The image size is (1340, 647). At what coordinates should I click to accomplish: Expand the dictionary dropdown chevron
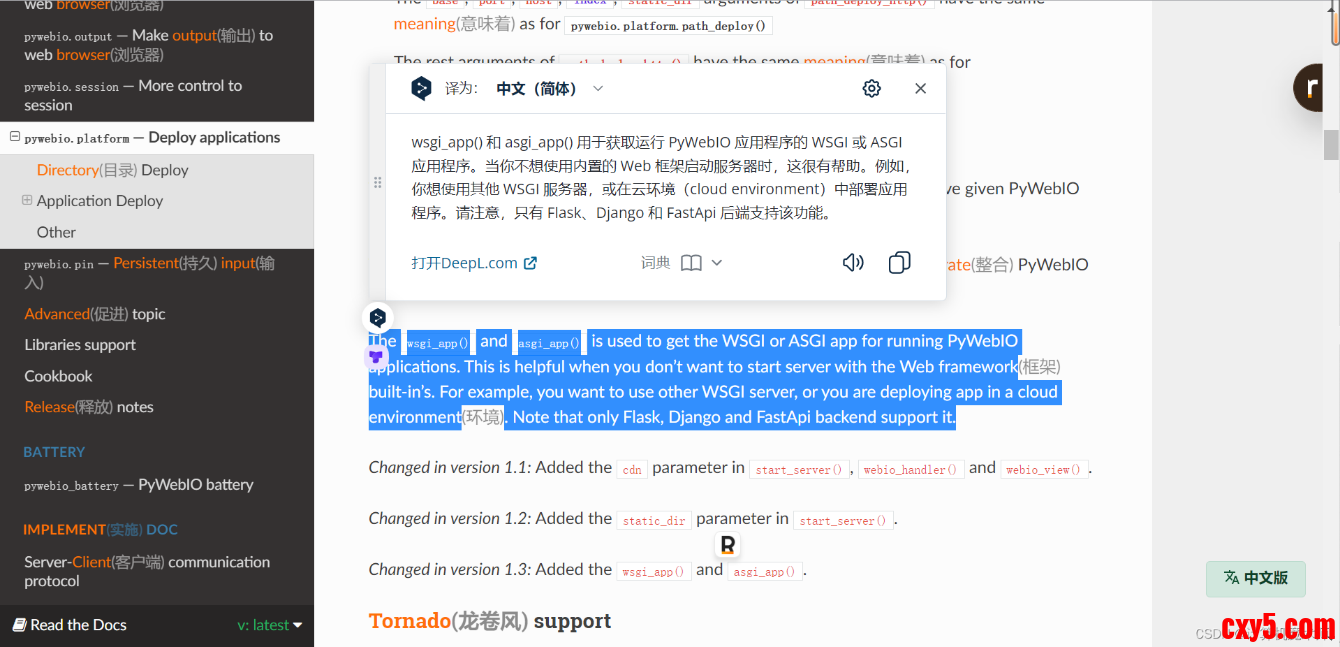point(716,262)
